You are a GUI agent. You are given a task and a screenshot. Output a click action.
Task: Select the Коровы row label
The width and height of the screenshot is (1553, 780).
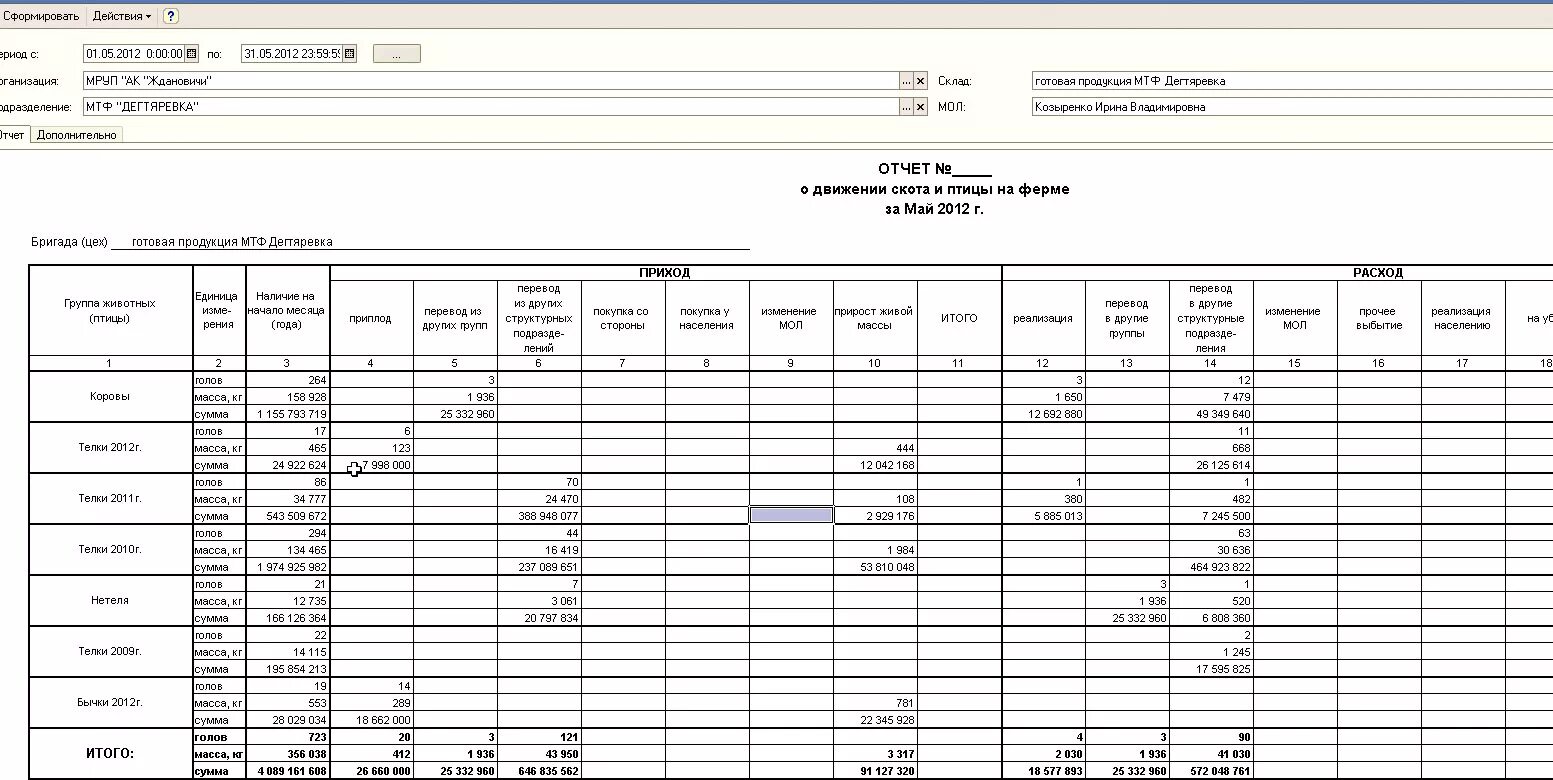110,396
